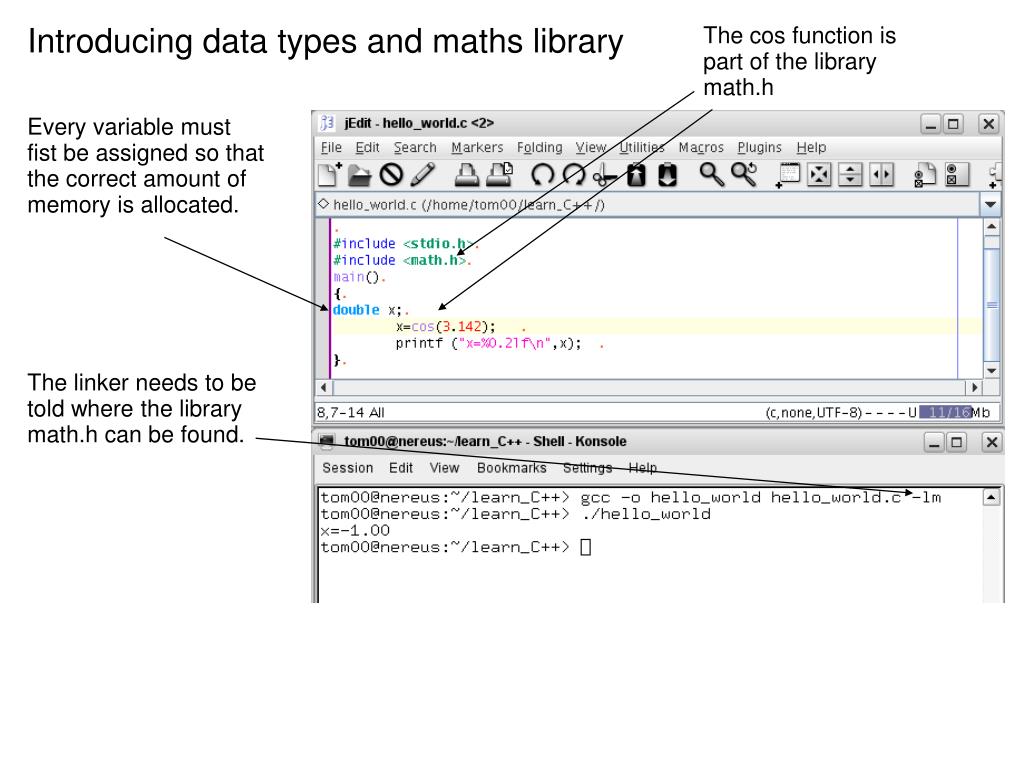Click the Close Buffer icon in jEdit toolbar
The width and height of the screenshot is (1023, 767).
[x=391, y=175]
